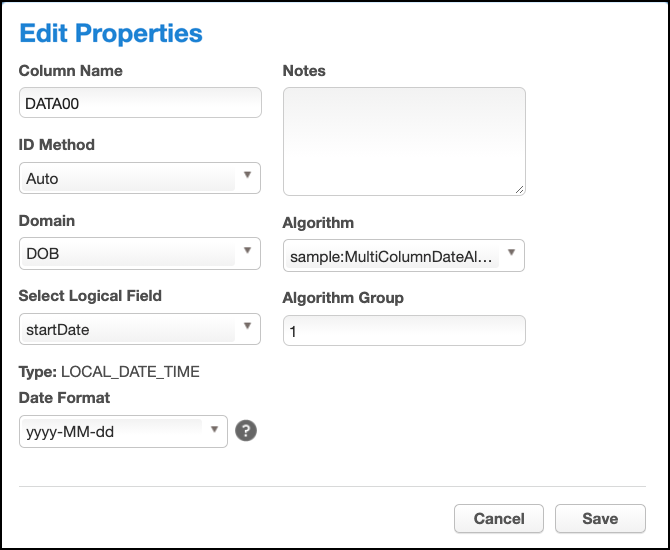Image resolution: width=670 pixels, height=550 pixels.
Task: Click the Column Name label
Action: coord(71,71)
